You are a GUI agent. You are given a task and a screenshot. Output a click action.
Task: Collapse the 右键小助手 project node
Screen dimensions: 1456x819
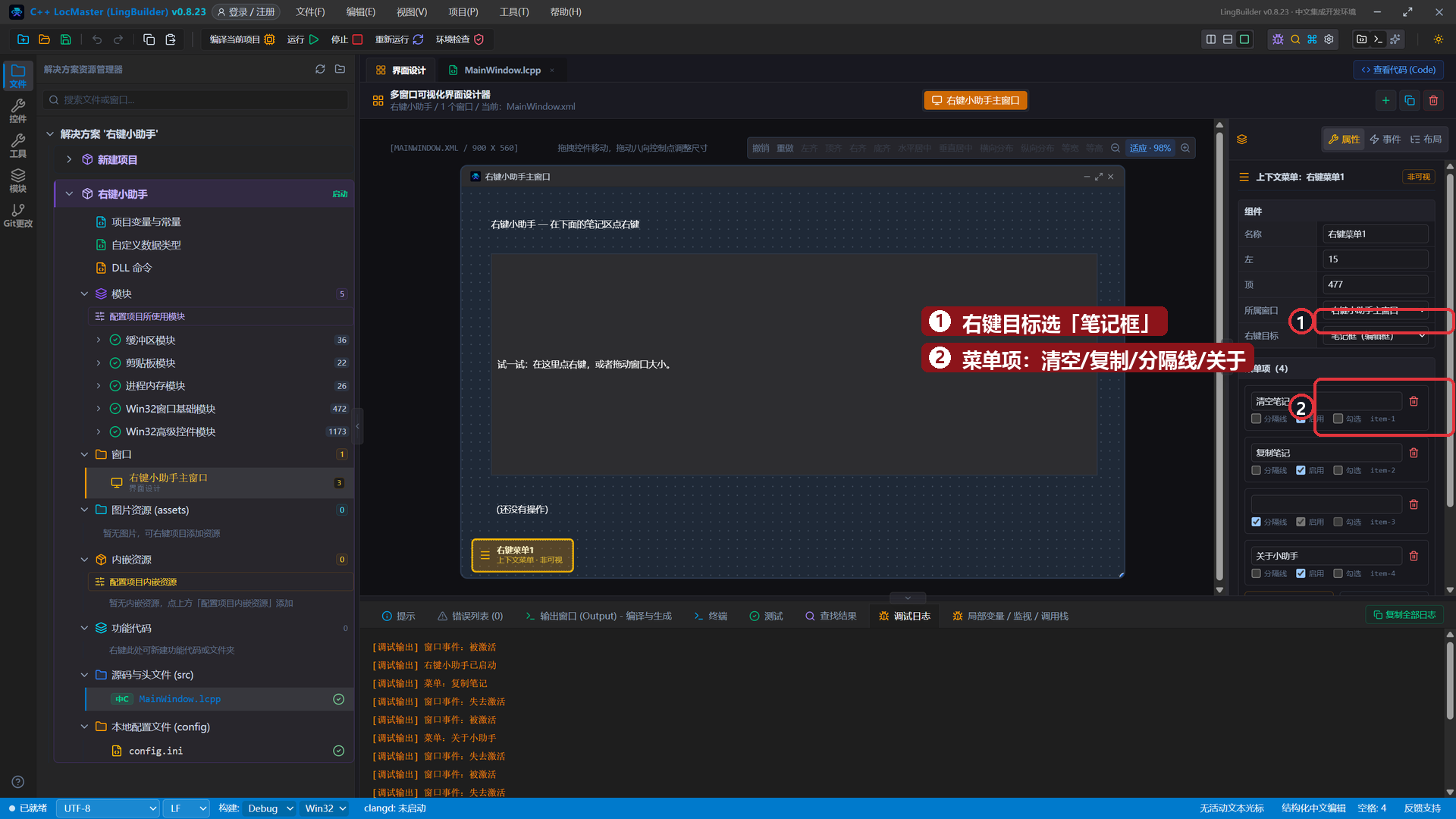(x=69, y=194)
